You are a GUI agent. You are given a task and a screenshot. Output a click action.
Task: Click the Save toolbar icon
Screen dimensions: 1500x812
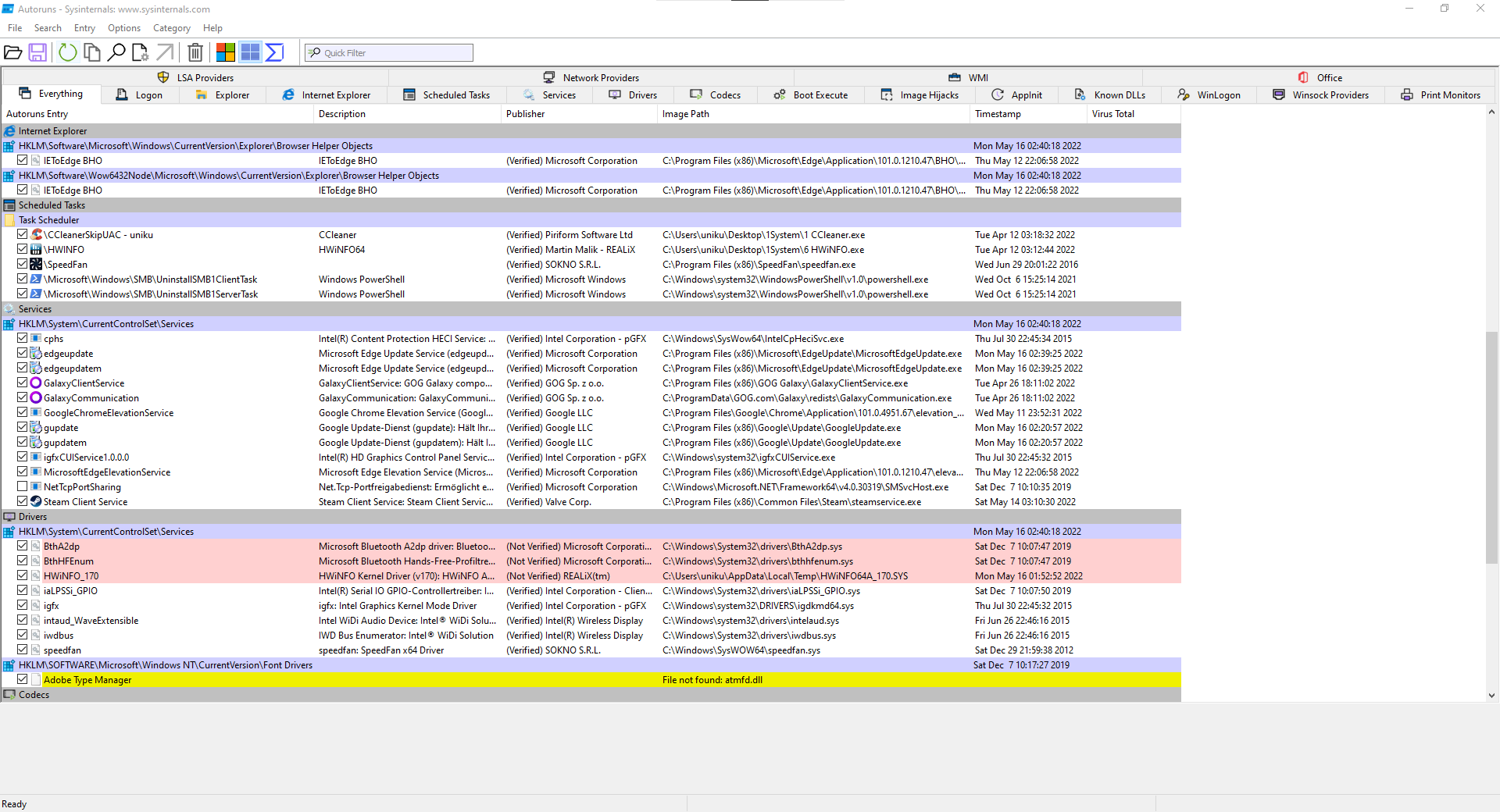(37, 52)
